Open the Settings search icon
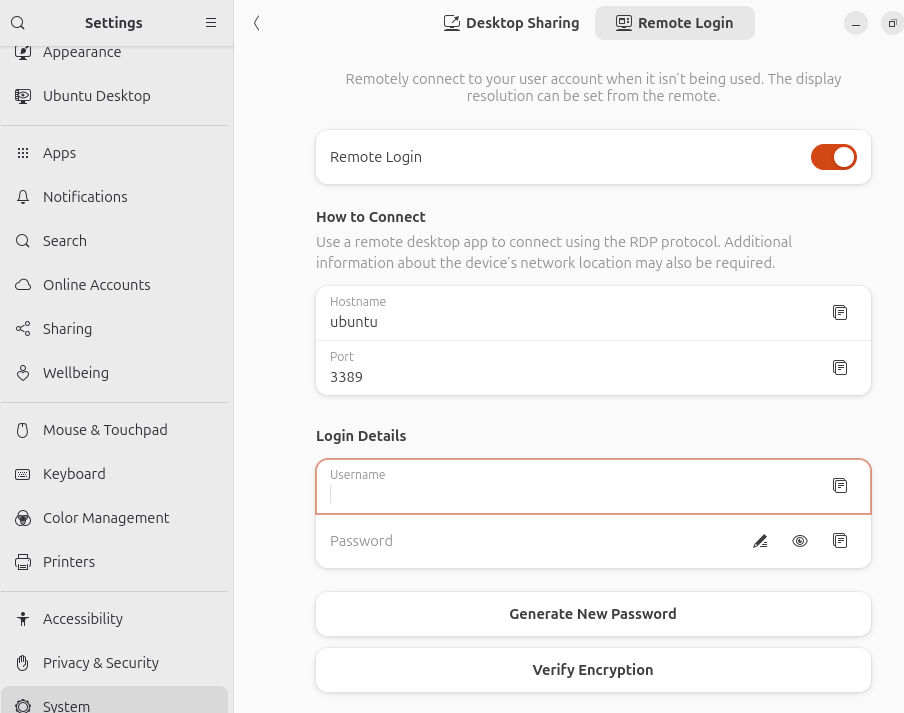Image resolution: width=904 pixels, height=713 pixels. 18,23
